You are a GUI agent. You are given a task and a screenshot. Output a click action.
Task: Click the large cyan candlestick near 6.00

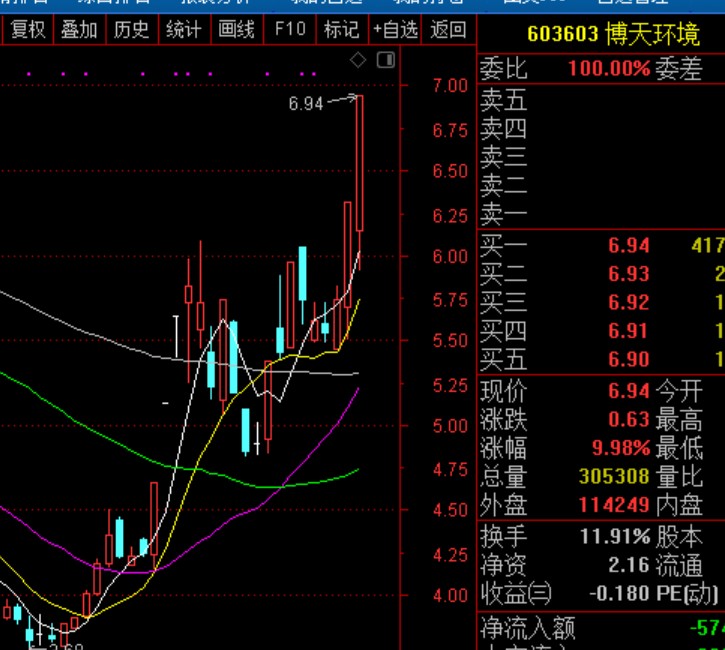coord(302,274)
